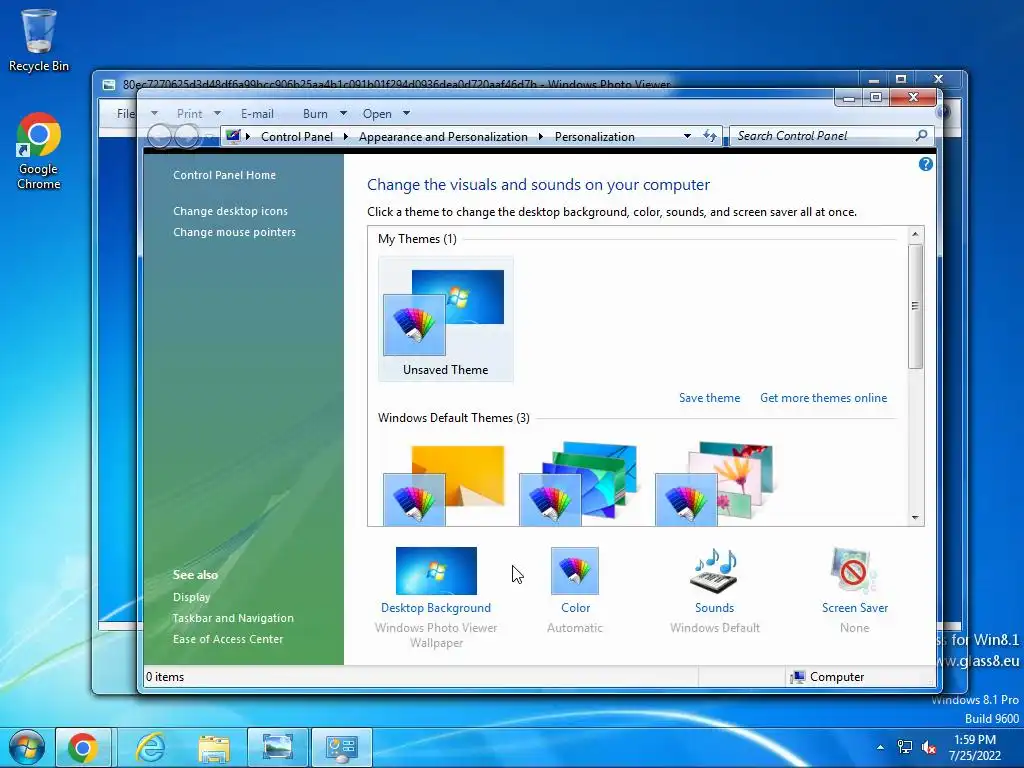Click Get more themes online link

tap(824, 398)
